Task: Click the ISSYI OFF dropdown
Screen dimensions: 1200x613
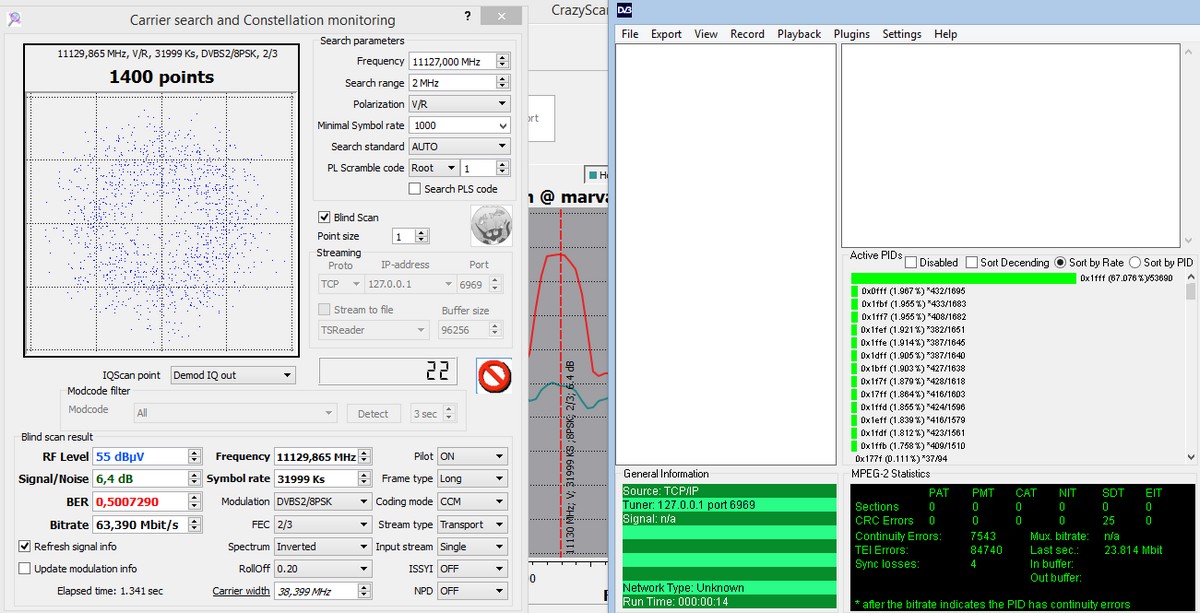Action: click(472, 568)
